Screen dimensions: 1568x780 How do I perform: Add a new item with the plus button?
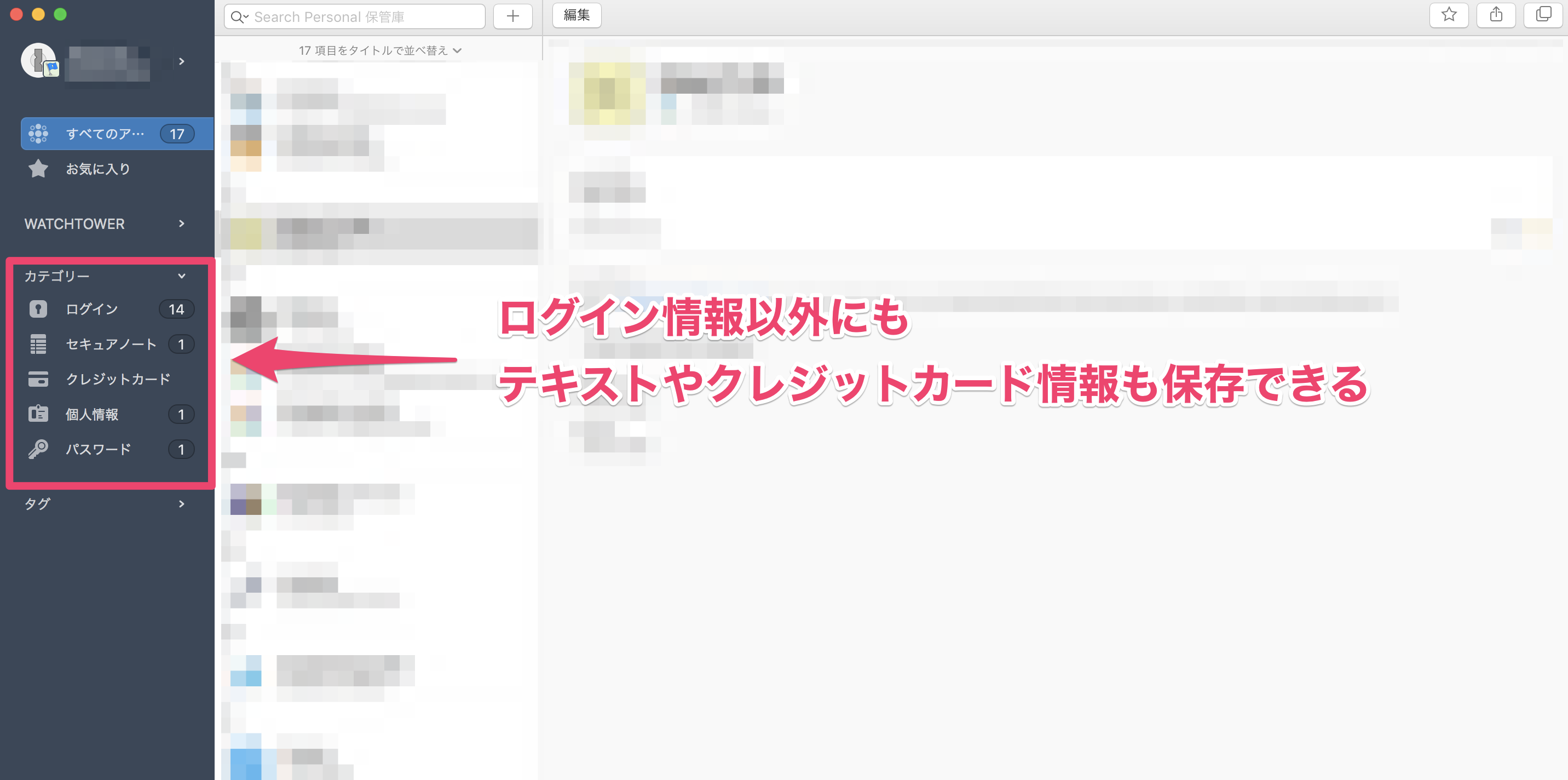[x=512, y=16]
